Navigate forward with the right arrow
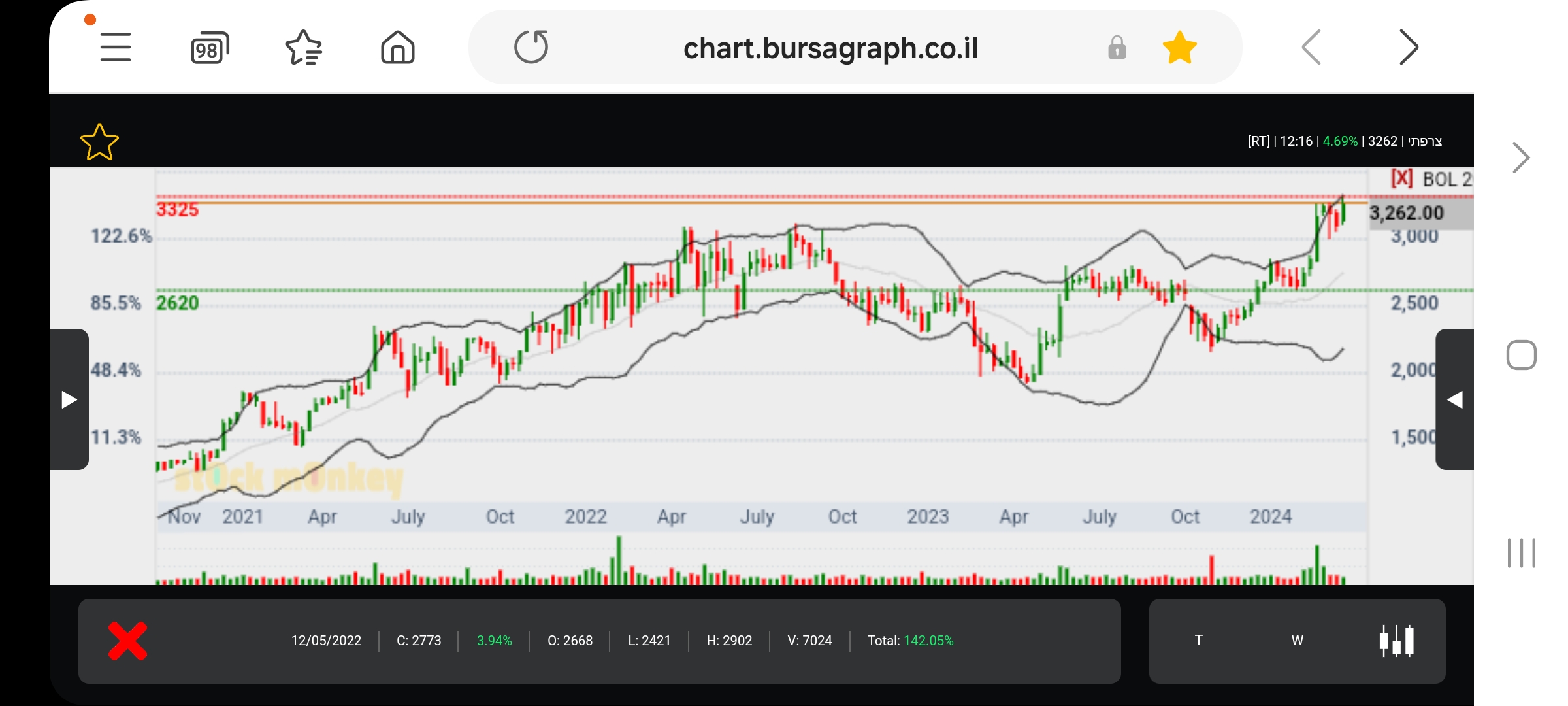The width and height of the screenshot is (1568, 706). coord(1408,48)
